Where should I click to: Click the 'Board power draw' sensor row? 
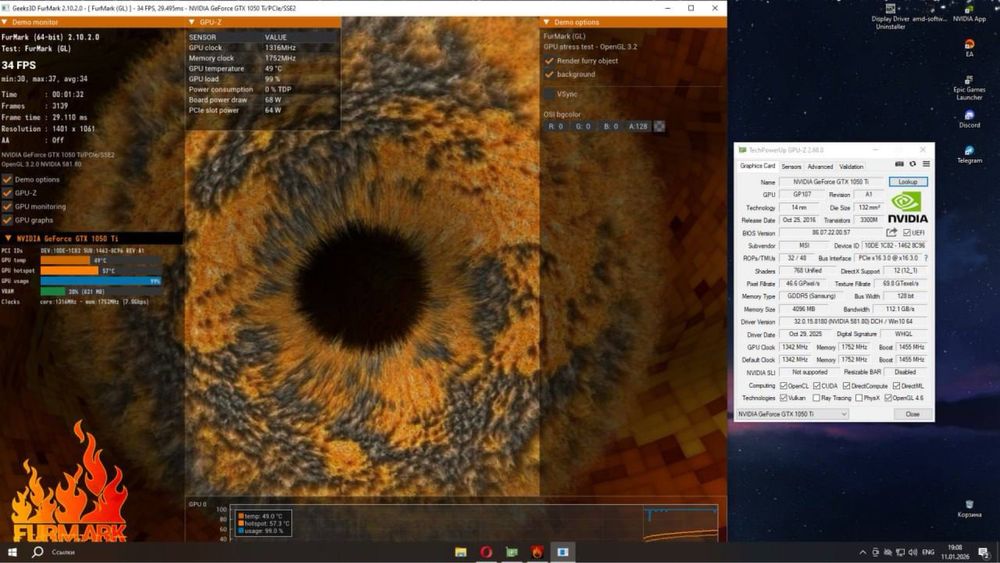262,99
